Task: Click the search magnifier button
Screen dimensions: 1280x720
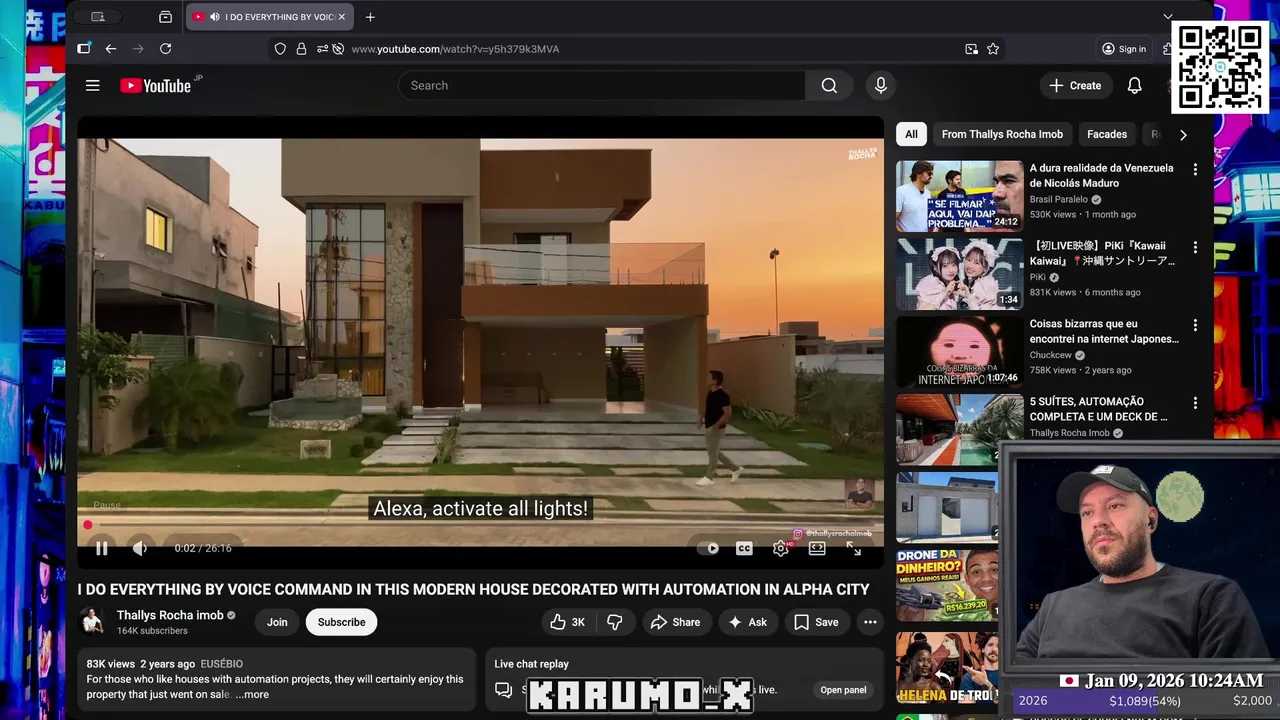Action: tap(829, 86)
